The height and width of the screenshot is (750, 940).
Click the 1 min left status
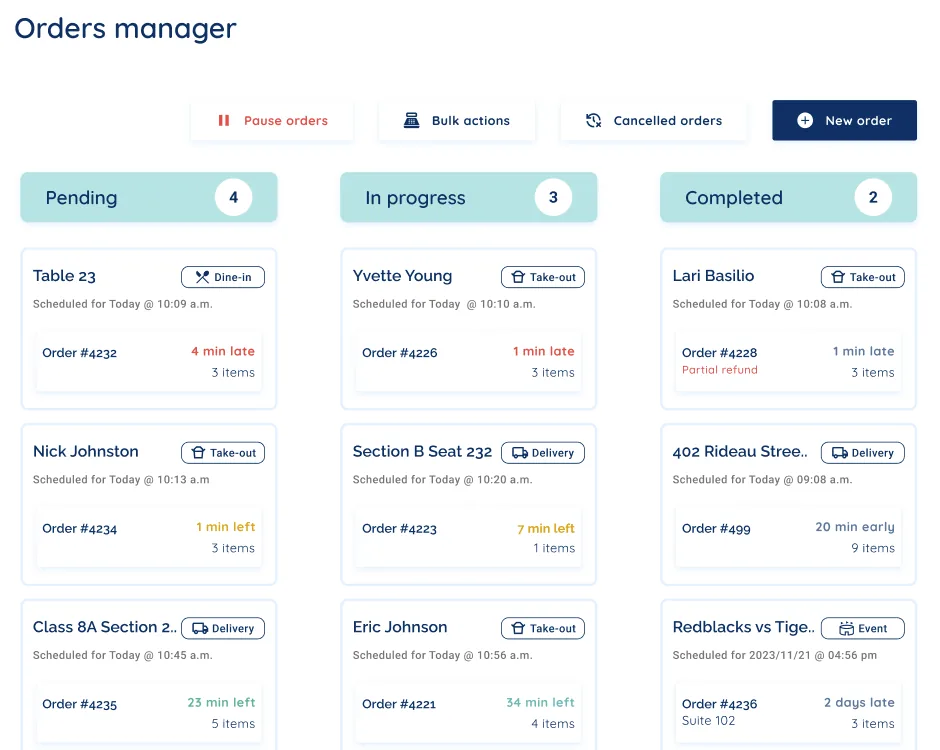point(225,527)
